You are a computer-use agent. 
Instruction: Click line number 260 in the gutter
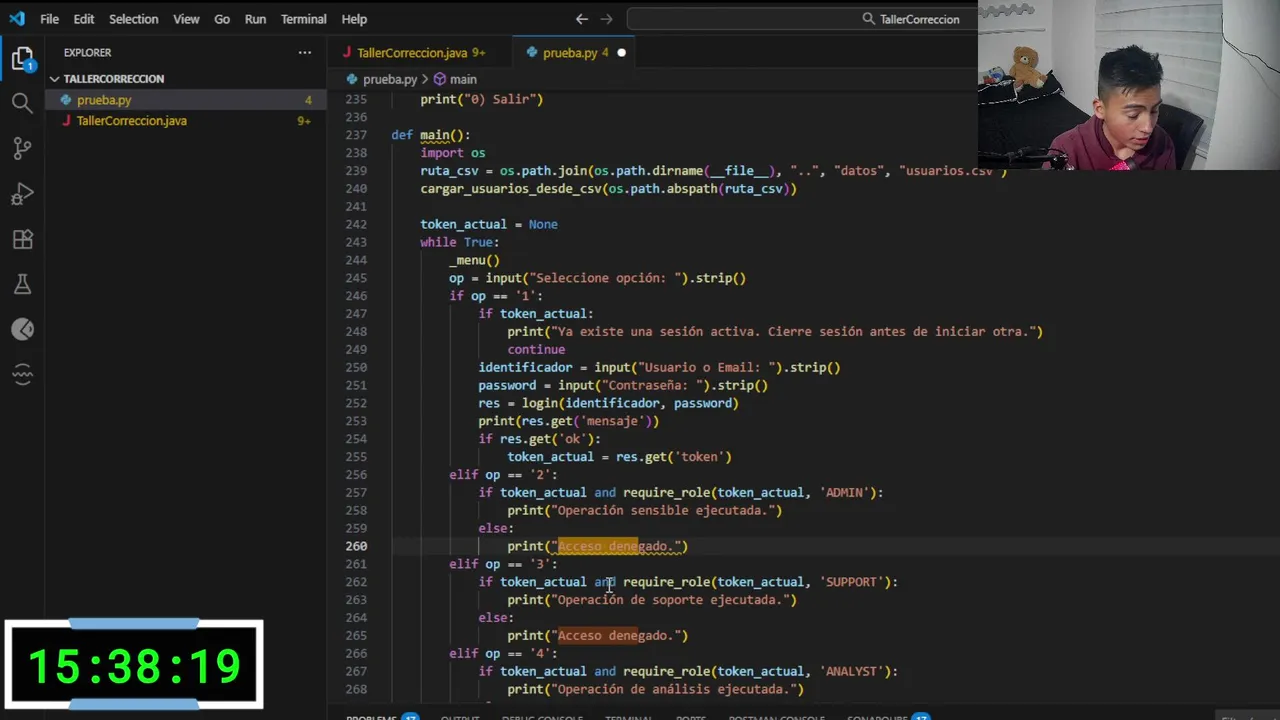tap(355, 546)
